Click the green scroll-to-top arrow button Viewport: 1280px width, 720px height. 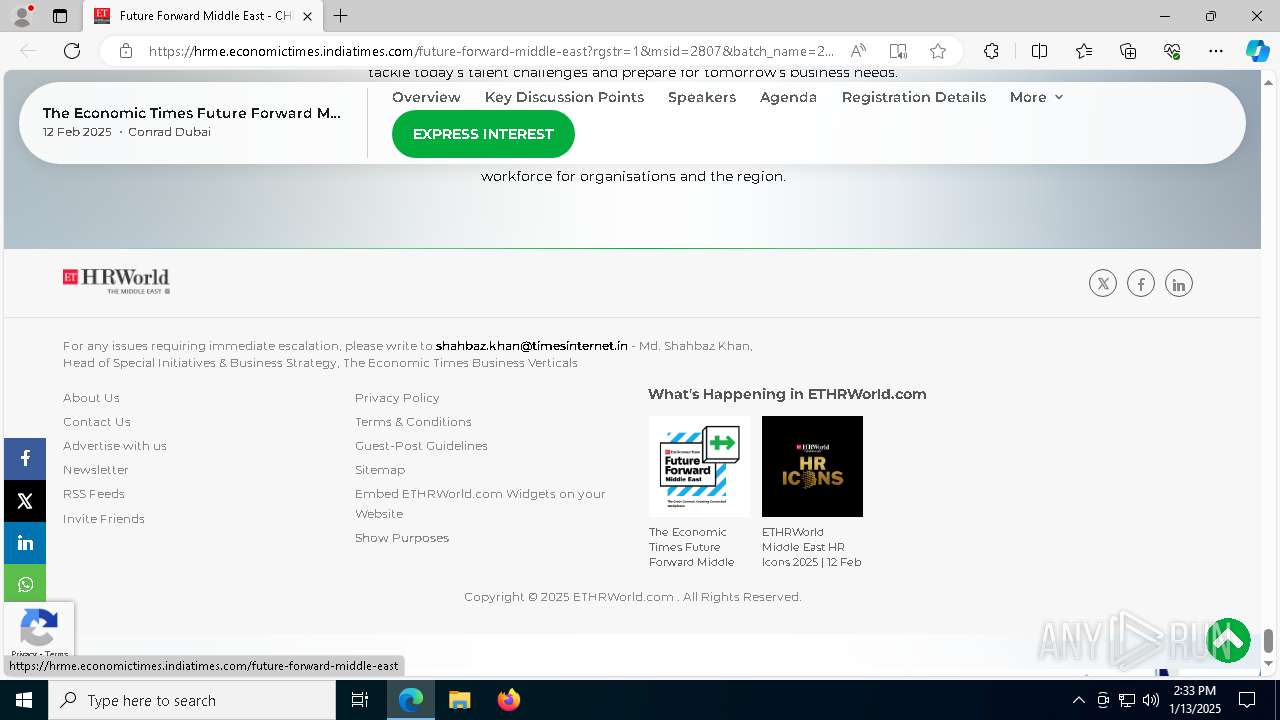click(x=1228, y=641)
